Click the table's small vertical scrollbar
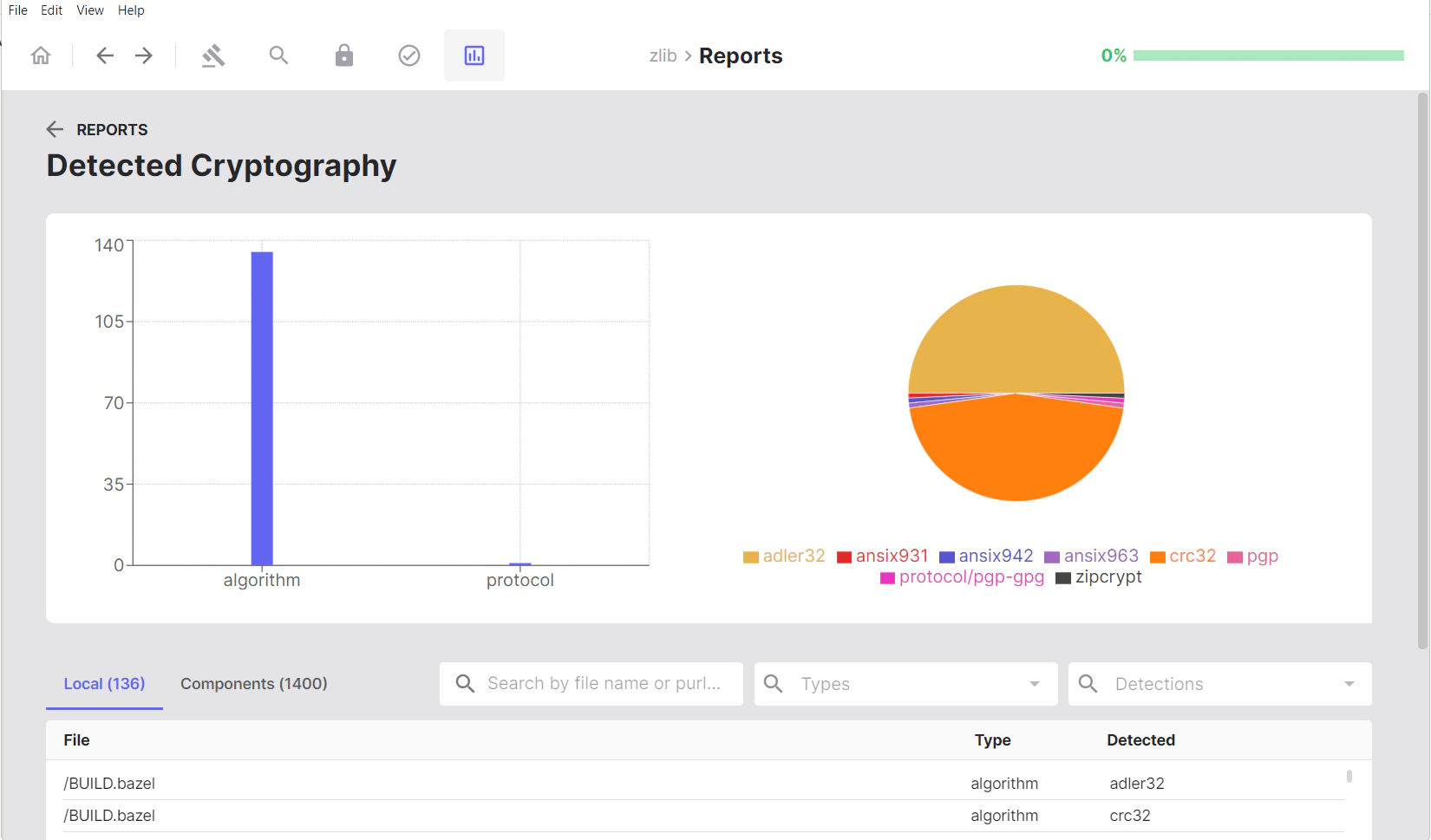Screen dimensions: 1431x840 [1349, 776]
